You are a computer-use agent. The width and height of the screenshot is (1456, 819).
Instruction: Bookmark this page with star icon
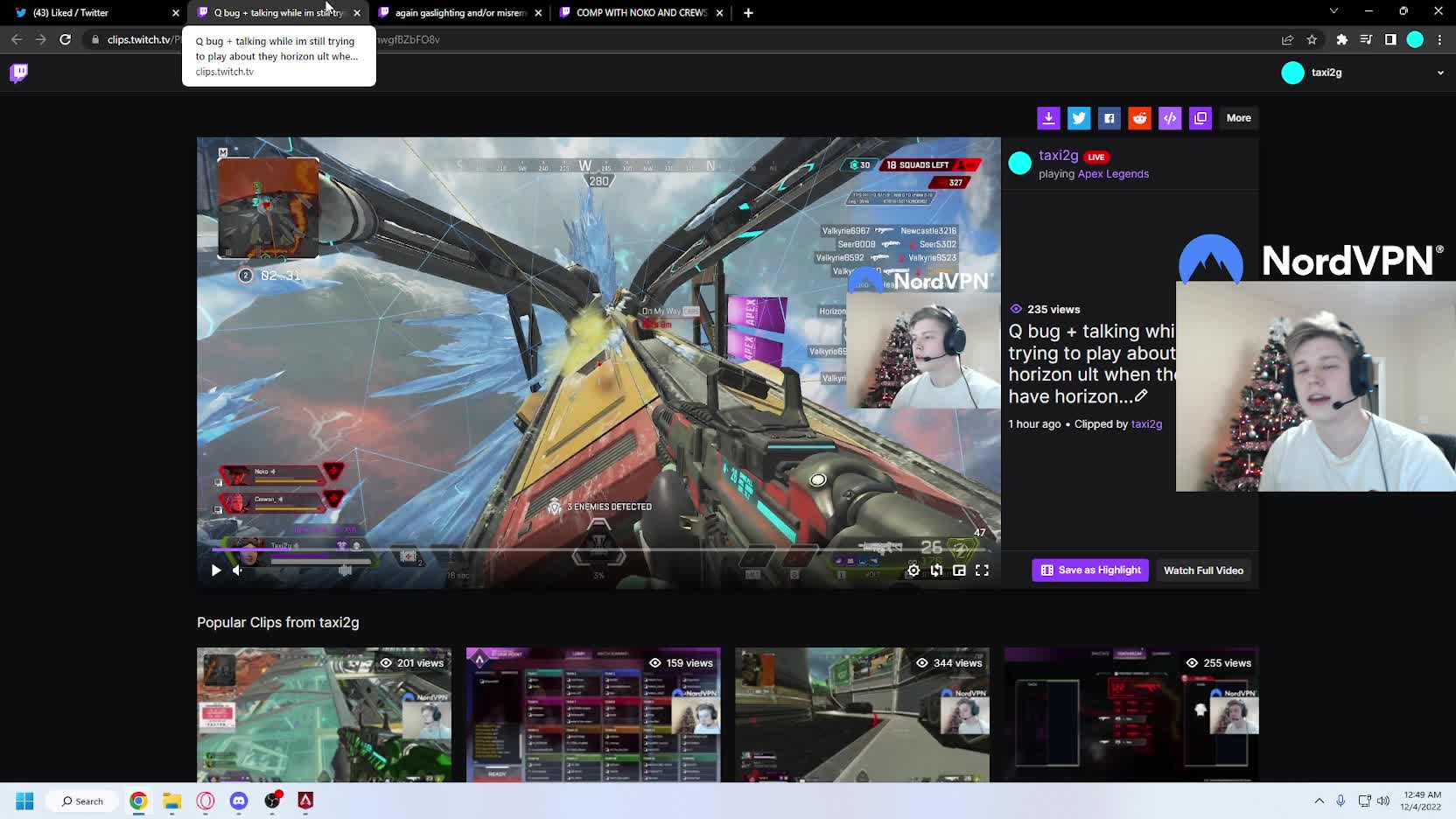click(1312, 39)
